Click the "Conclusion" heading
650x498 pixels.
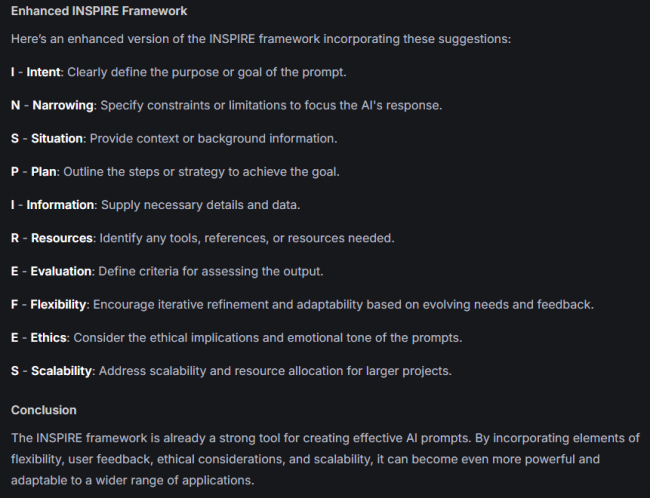(x=44, y=410)
